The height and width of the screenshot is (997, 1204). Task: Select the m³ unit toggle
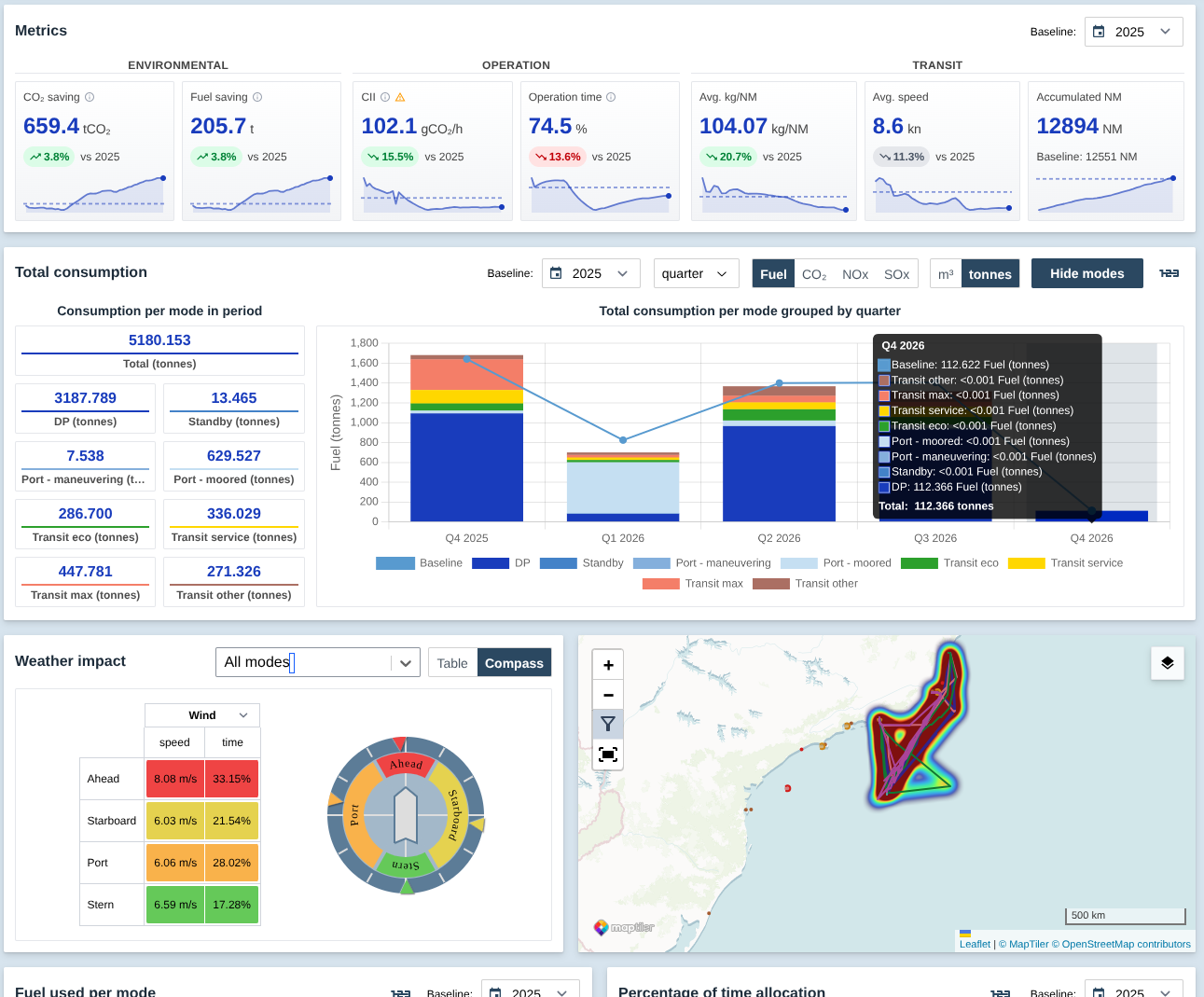coord(946,274)
